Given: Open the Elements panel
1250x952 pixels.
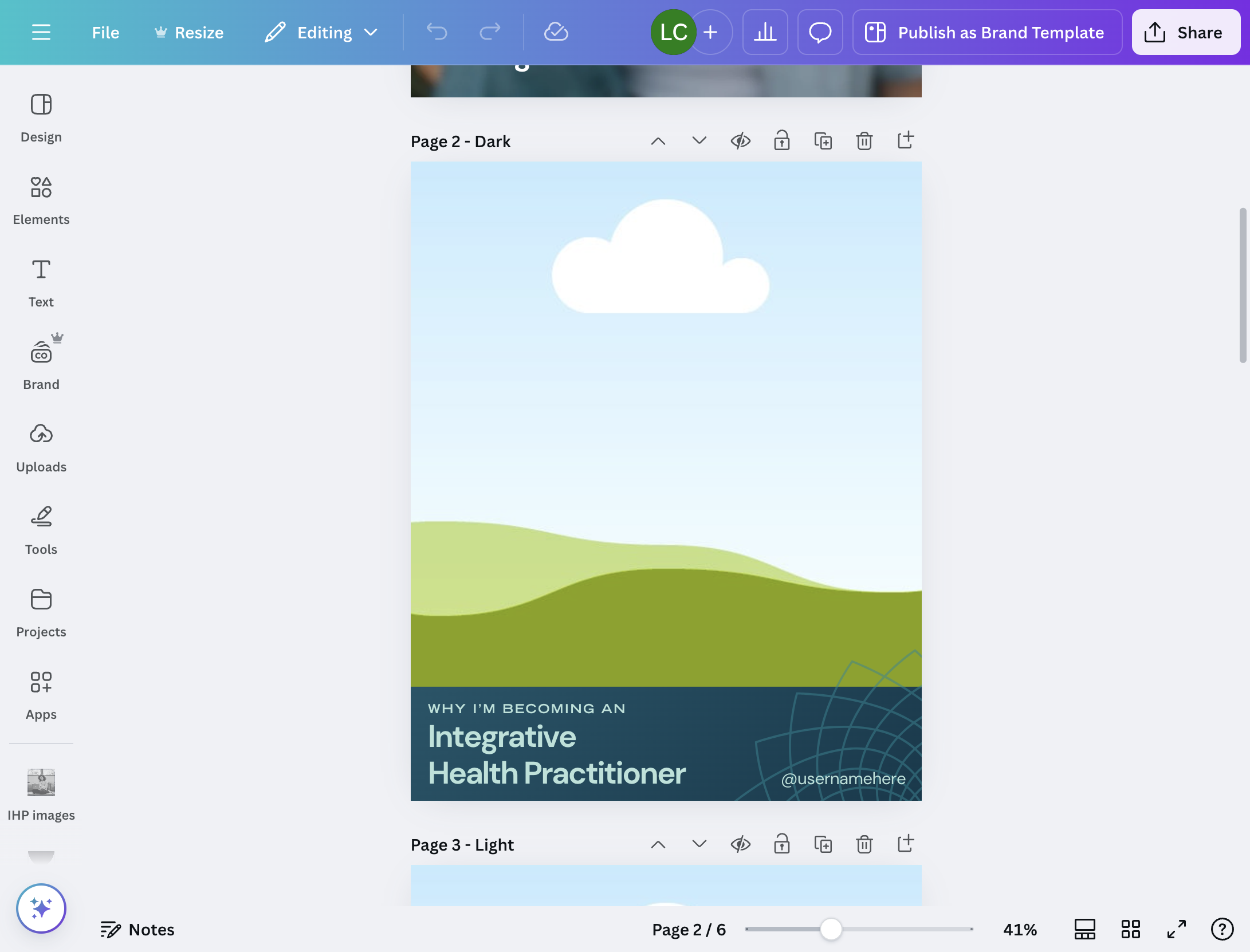Looking at the screenshot, I should [x=41, y=201].
